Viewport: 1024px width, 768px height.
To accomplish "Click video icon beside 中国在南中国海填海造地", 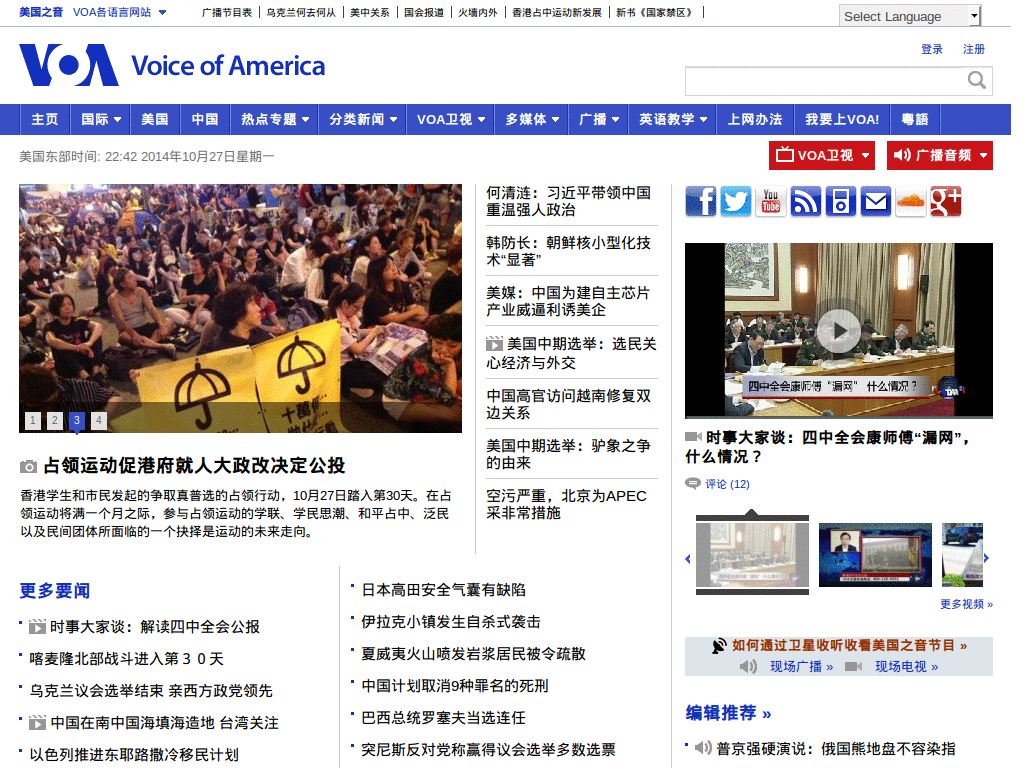I will click(37, 723).
